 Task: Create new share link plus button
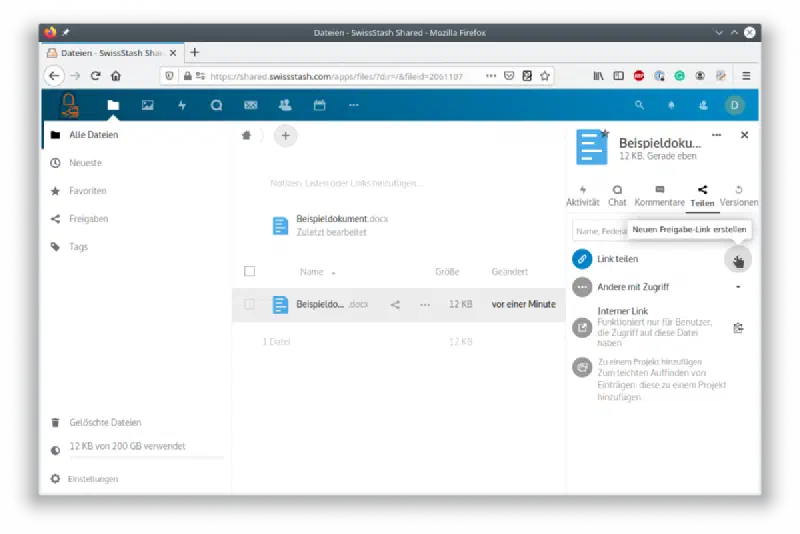[x=738, y=260]
